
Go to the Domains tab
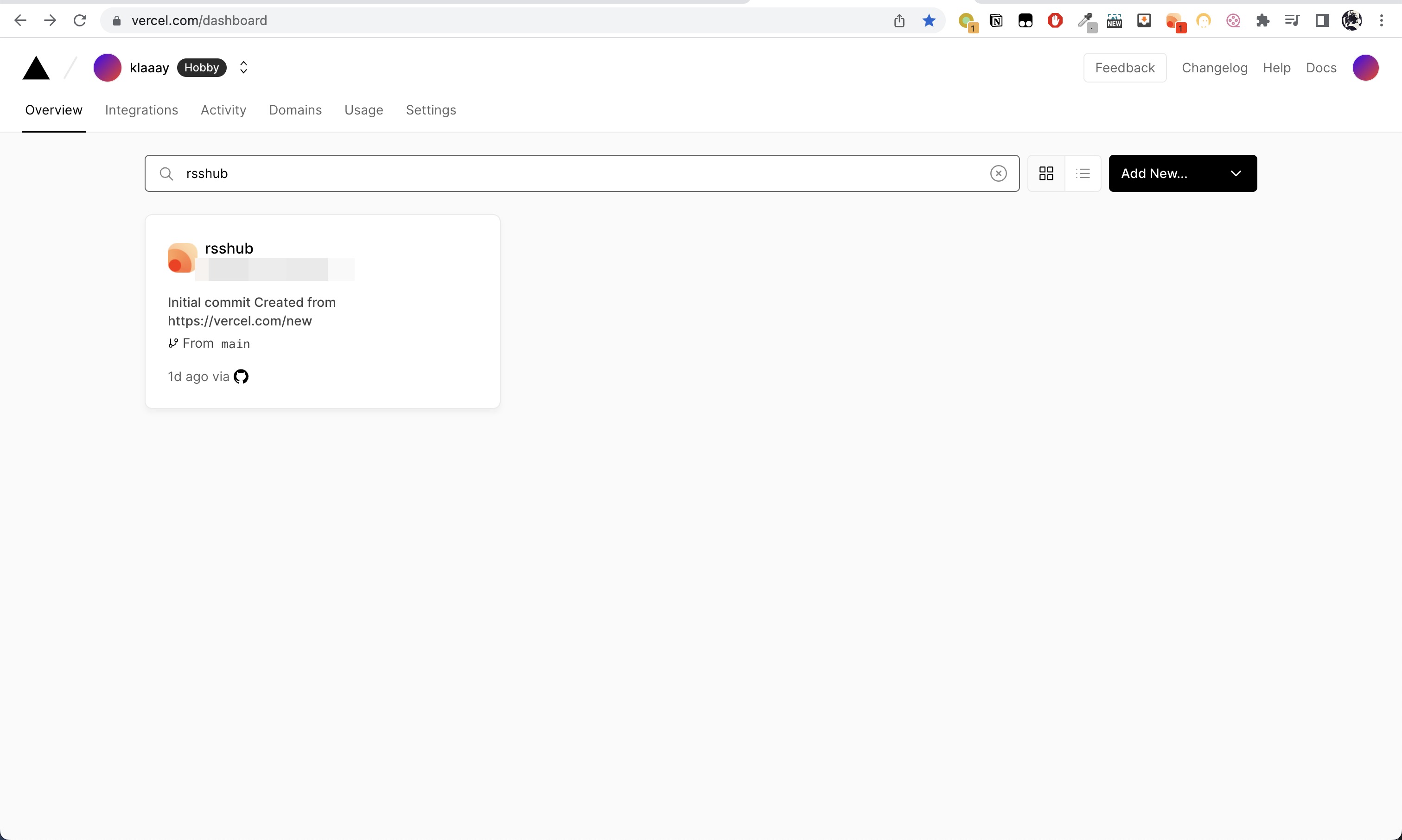(295, 110)
